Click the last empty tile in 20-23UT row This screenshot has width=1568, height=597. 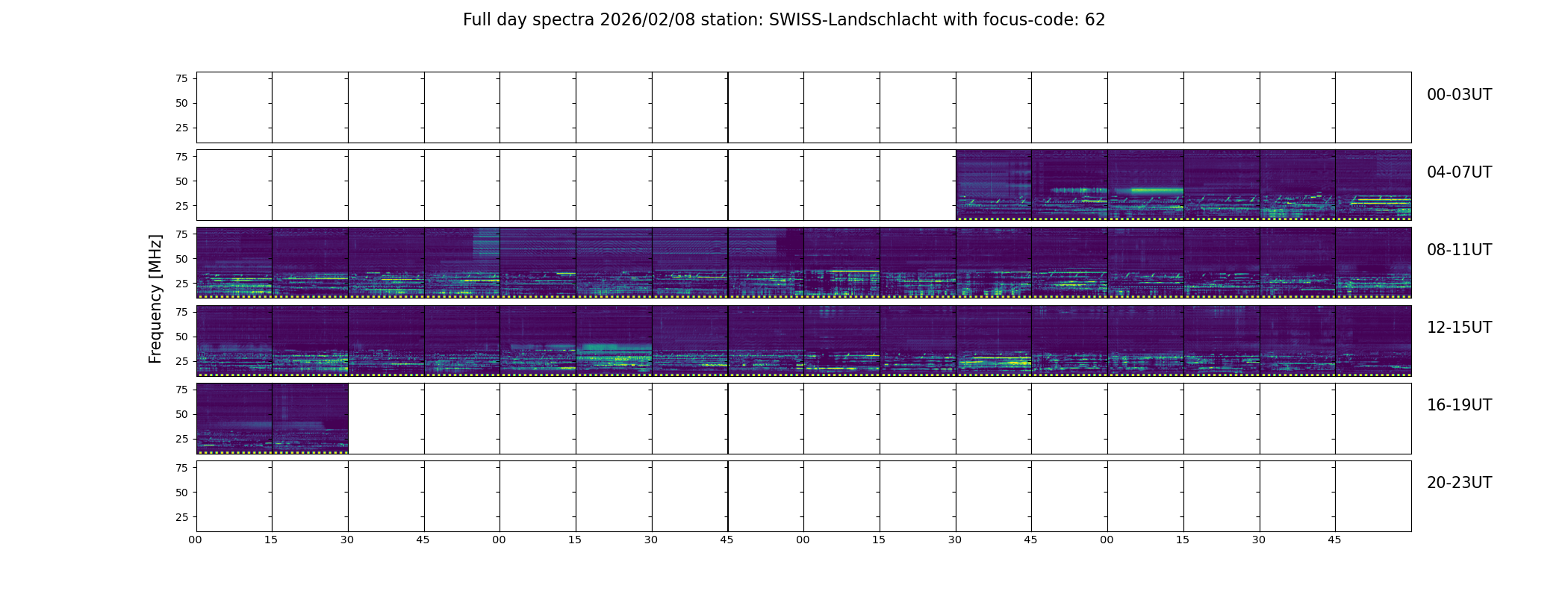click(1373, 496)
